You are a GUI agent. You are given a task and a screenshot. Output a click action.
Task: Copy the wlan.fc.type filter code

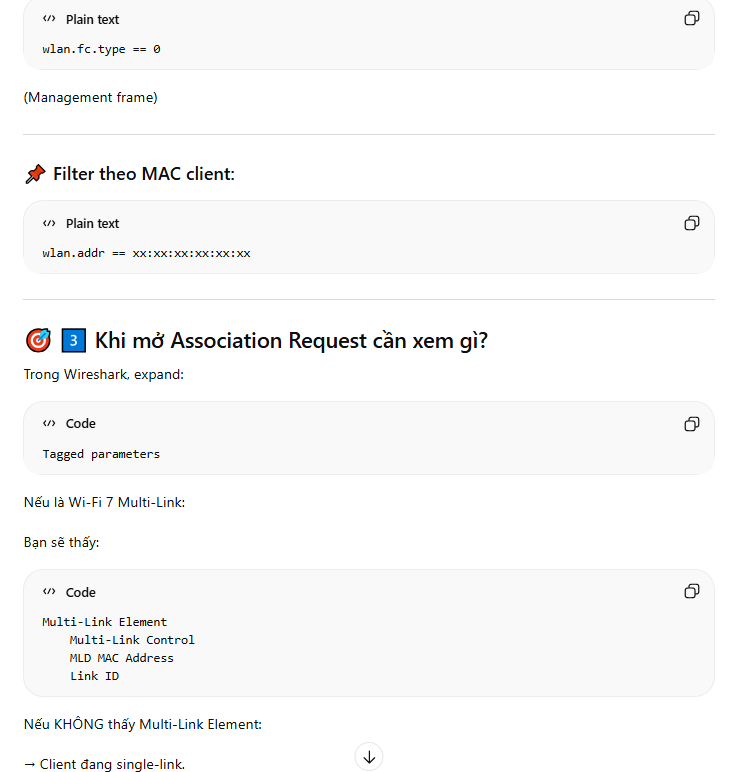(691, 19)
